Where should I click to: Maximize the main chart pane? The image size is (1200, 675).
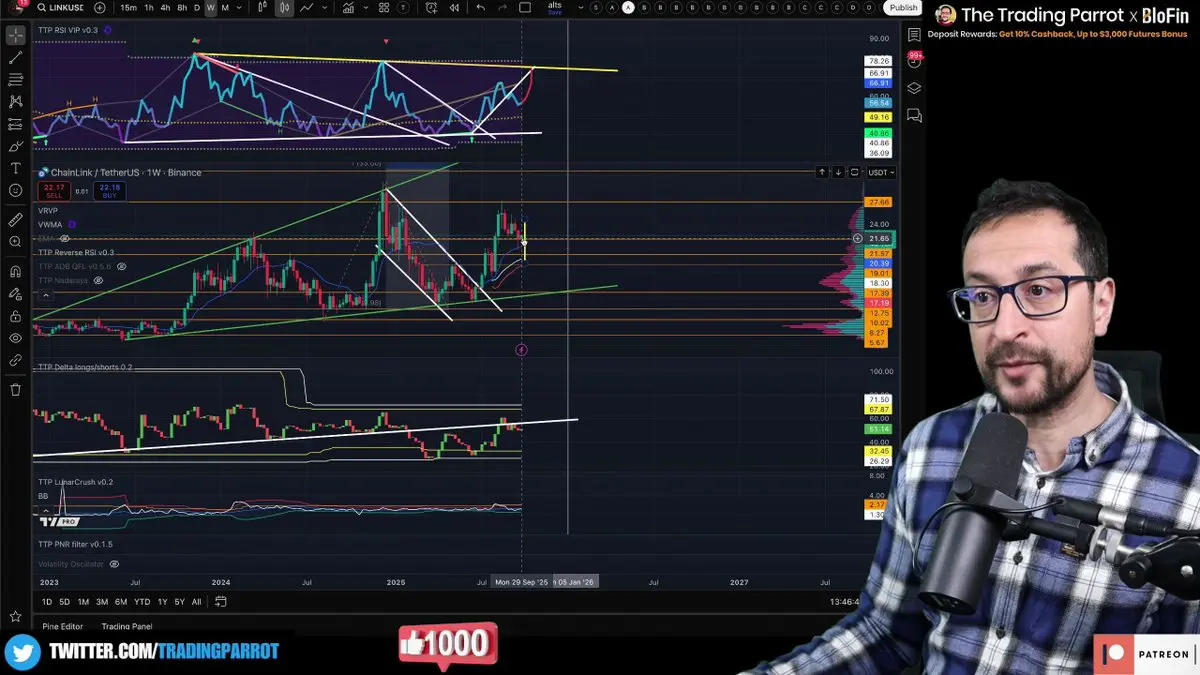pos(854,172)
